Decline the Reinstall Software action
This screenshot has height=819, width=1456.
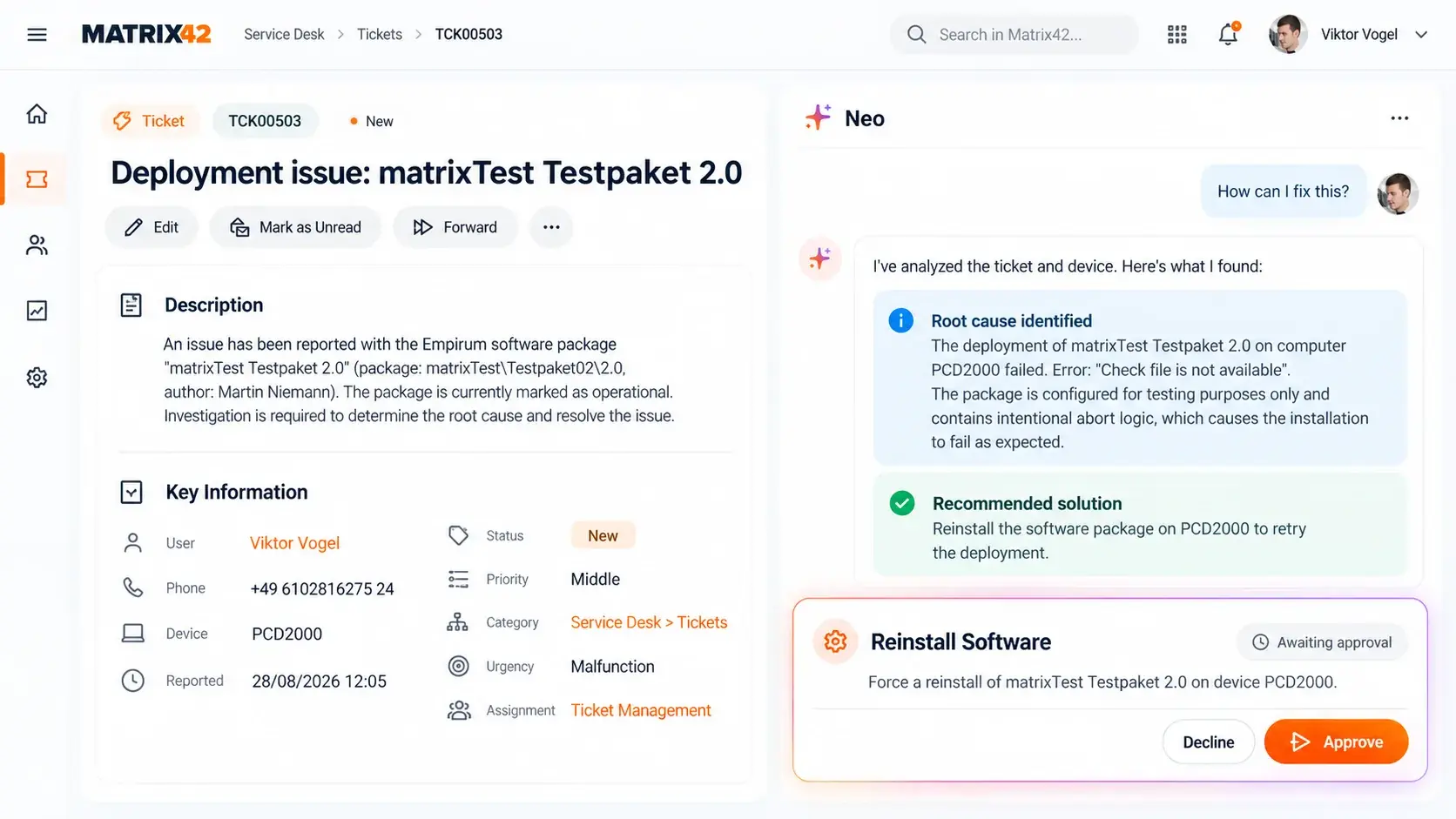click(1209, 742)
